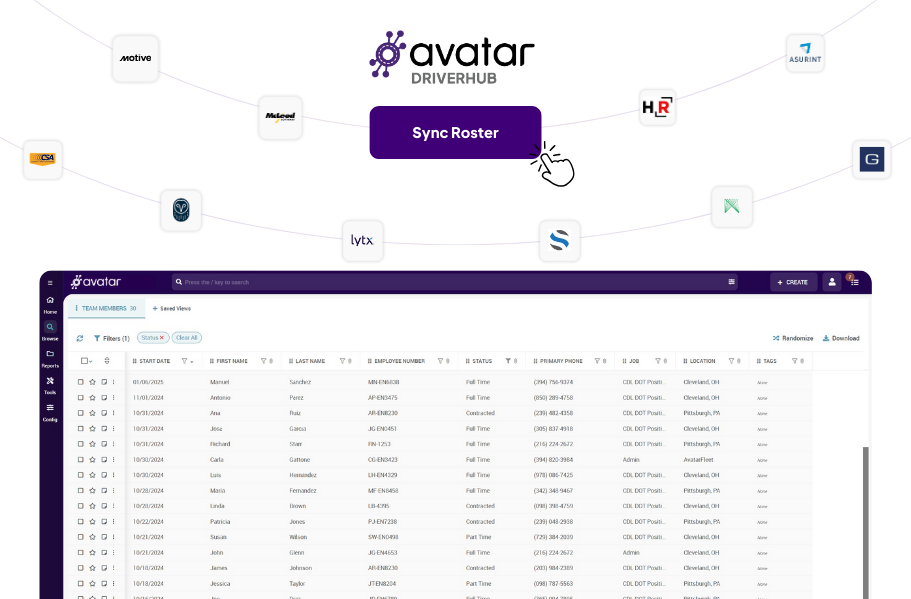Select the checkbox in the table header
Image resolution: width=911 pixels, height=599 pixels.
tap(84, 360)
